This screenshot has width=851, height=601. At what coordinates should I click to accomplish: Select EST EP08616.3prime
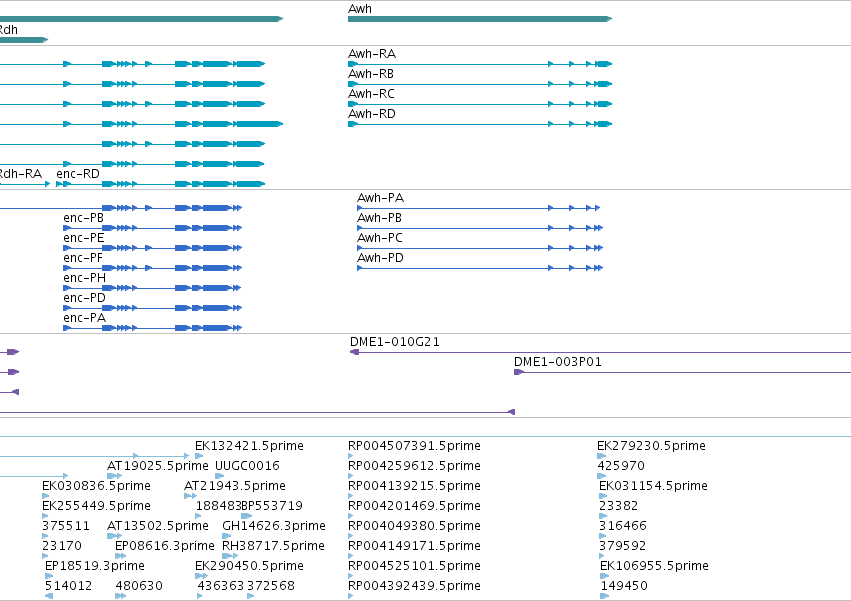pyautogui.click(x=165, y=547)
